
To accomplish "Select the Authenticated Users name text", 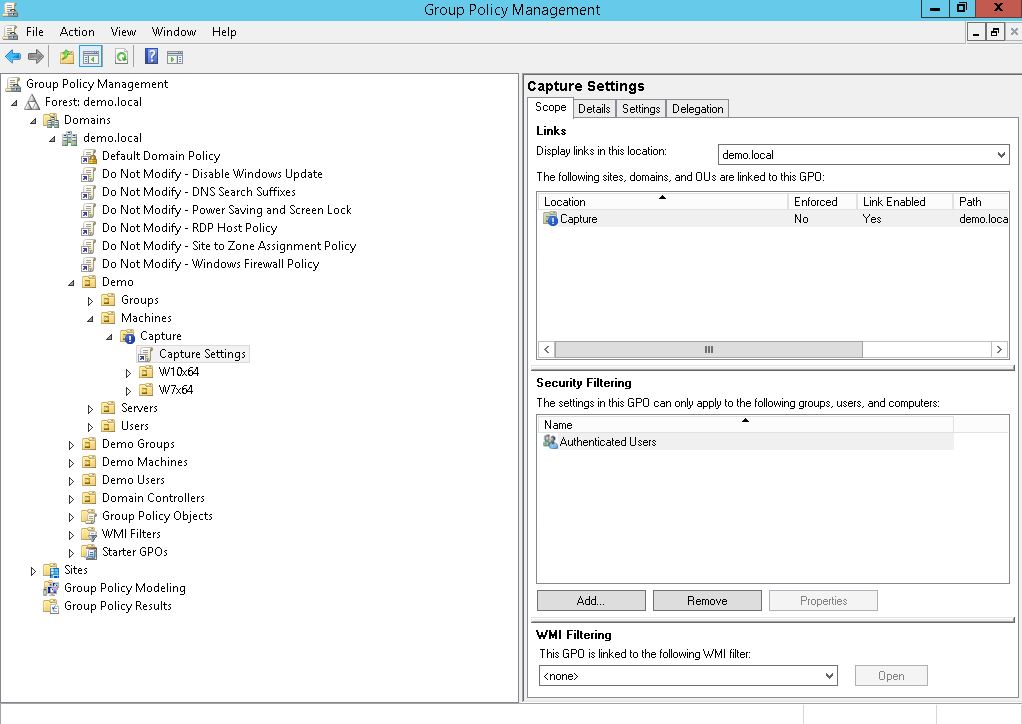I will click(607, 442).
